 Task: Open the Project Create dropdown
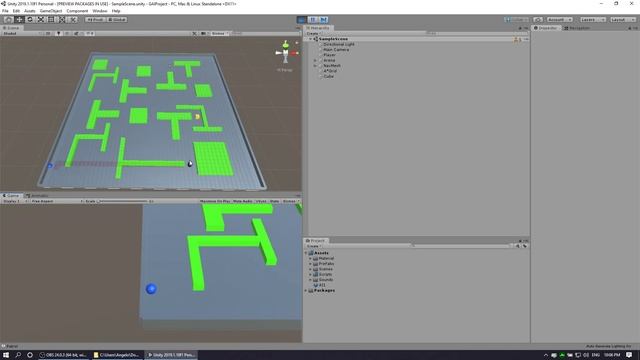313,246
